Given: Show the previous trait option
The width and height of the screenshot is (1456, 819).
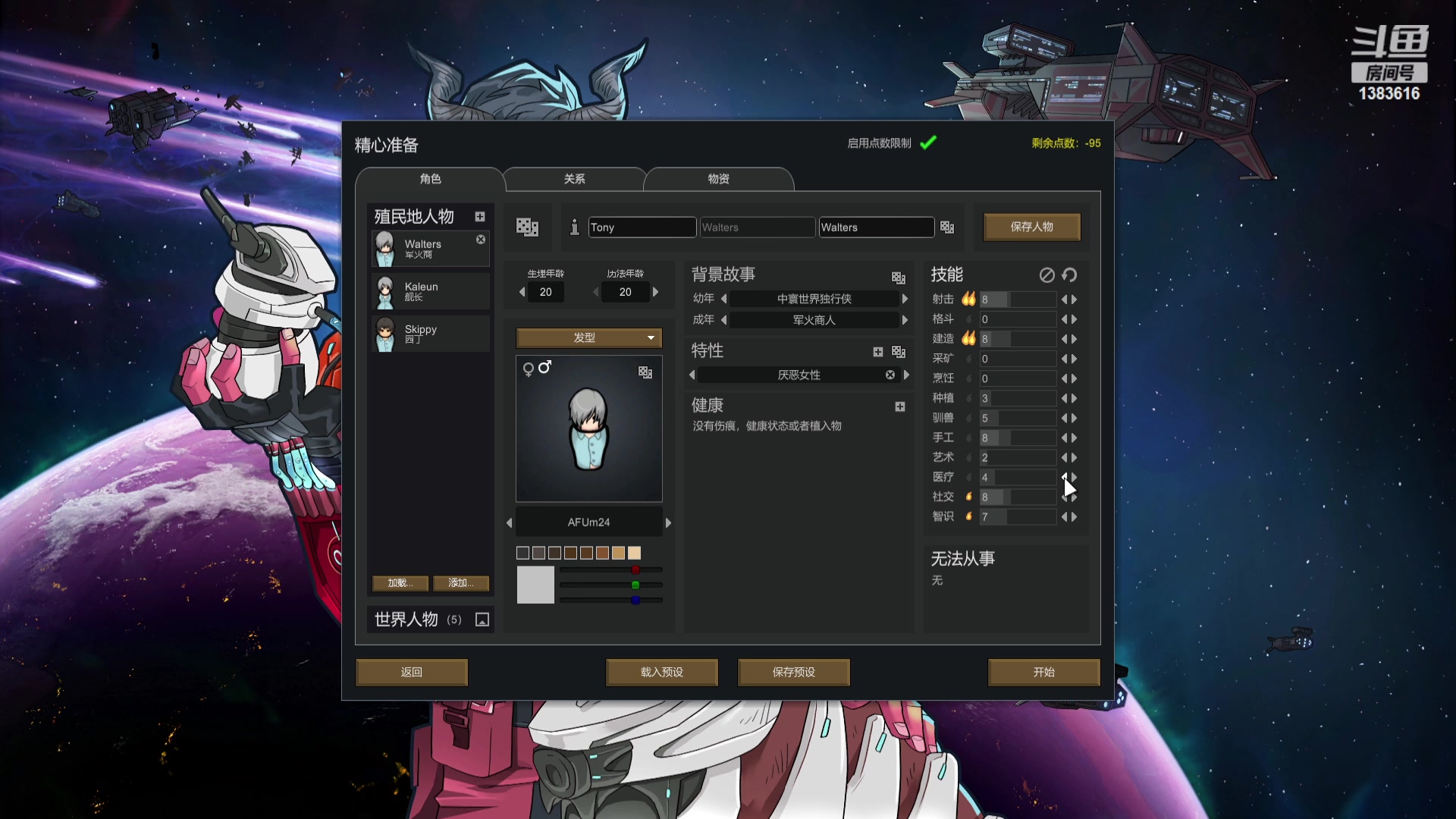Looking at the screenshot, I should coord(692,375).
